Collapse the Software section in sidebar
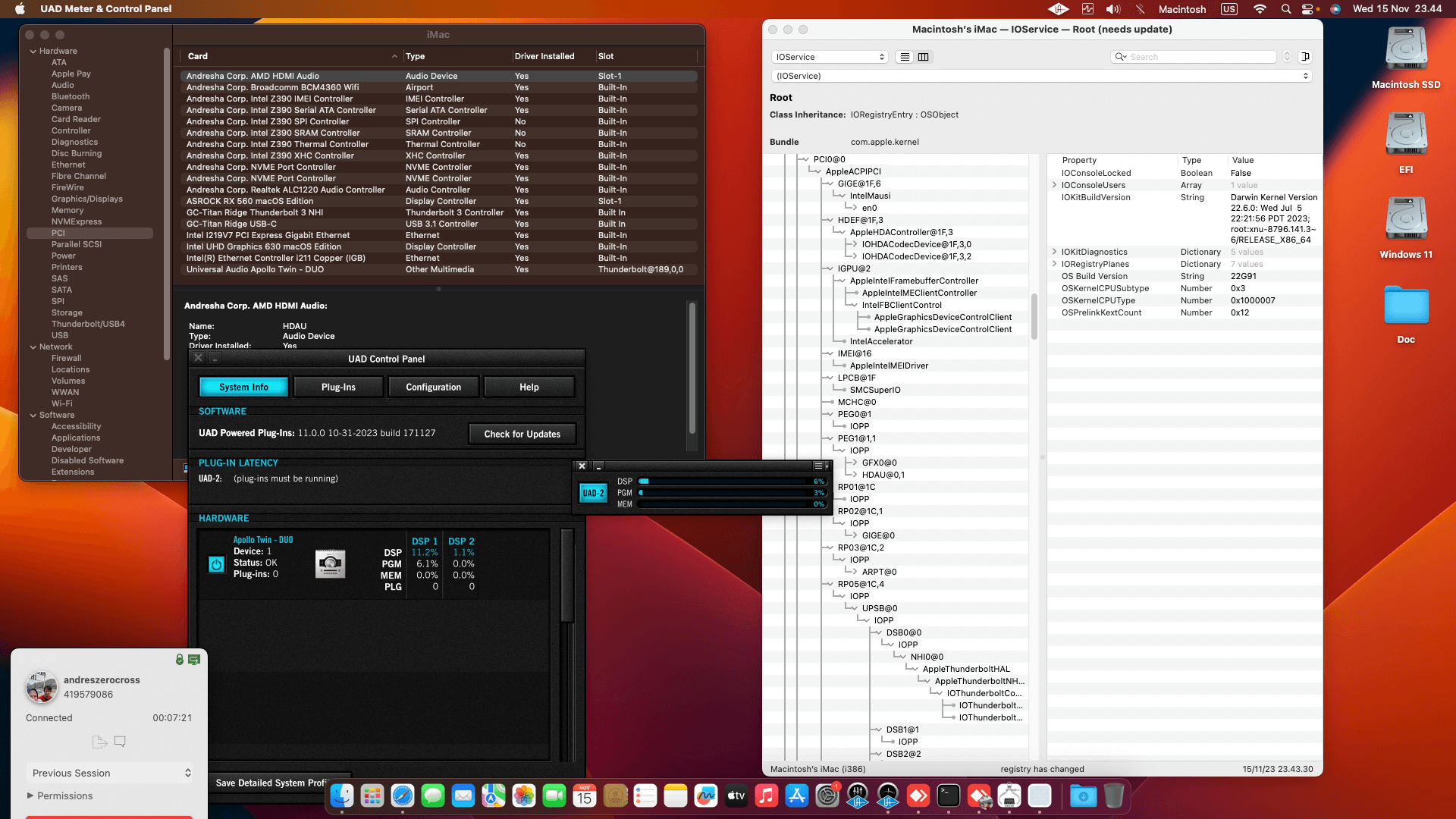Screen dimensions: 1456x819 [33, 416]
